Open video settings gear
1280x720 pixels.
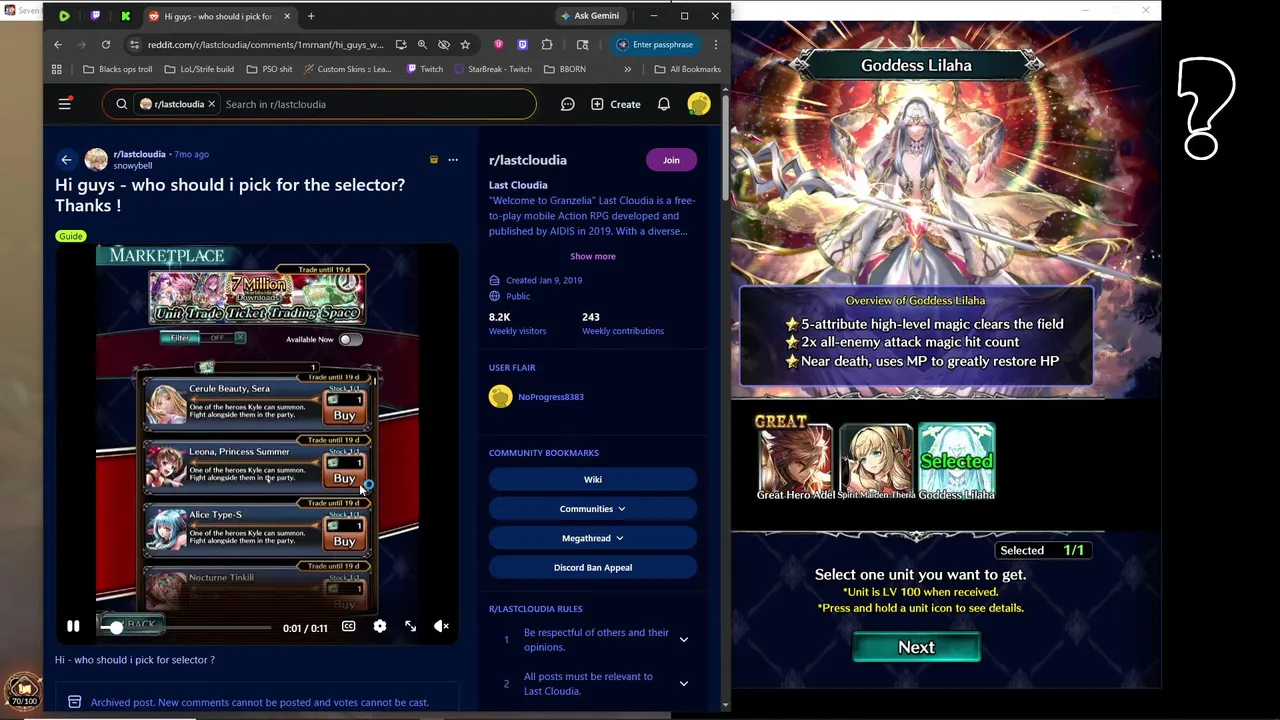pos(379,627)
